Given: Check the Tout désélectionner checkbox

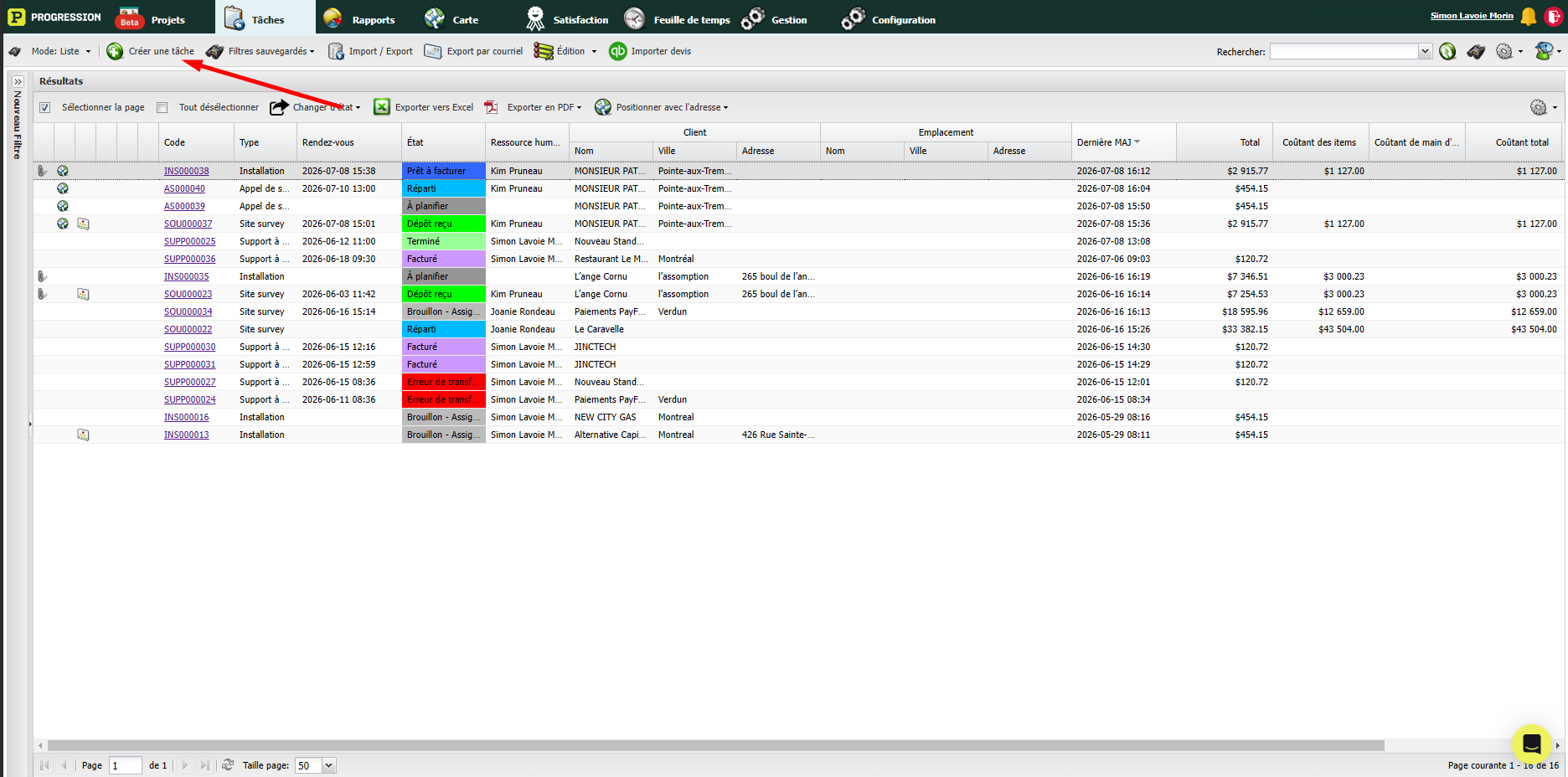Looking at the screenshot, I should click(162, 107).
